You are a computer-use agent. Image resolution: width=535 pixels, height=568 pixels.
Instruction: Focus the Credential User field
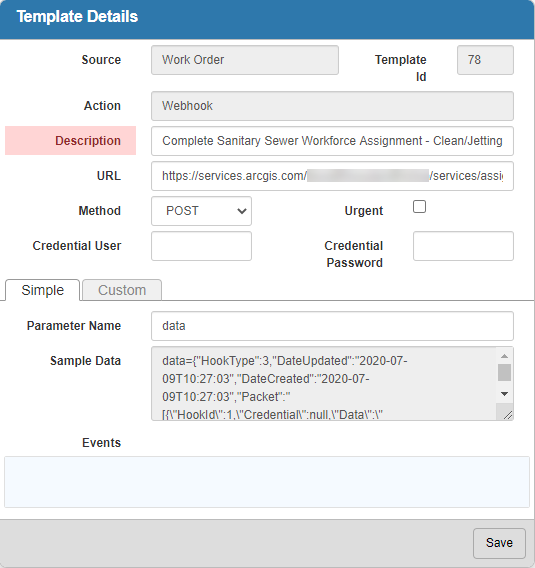201,246
